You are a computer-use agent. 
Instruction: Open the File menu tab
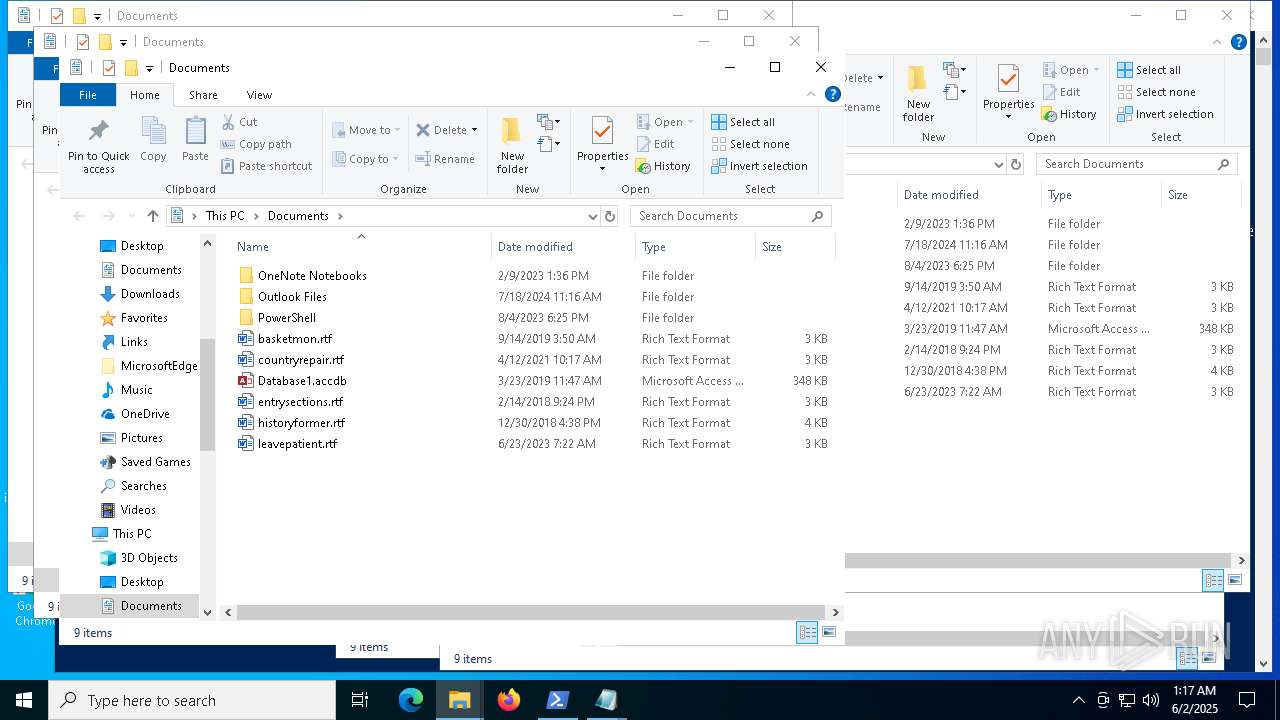pyautogui.click(x=88, y=95)
